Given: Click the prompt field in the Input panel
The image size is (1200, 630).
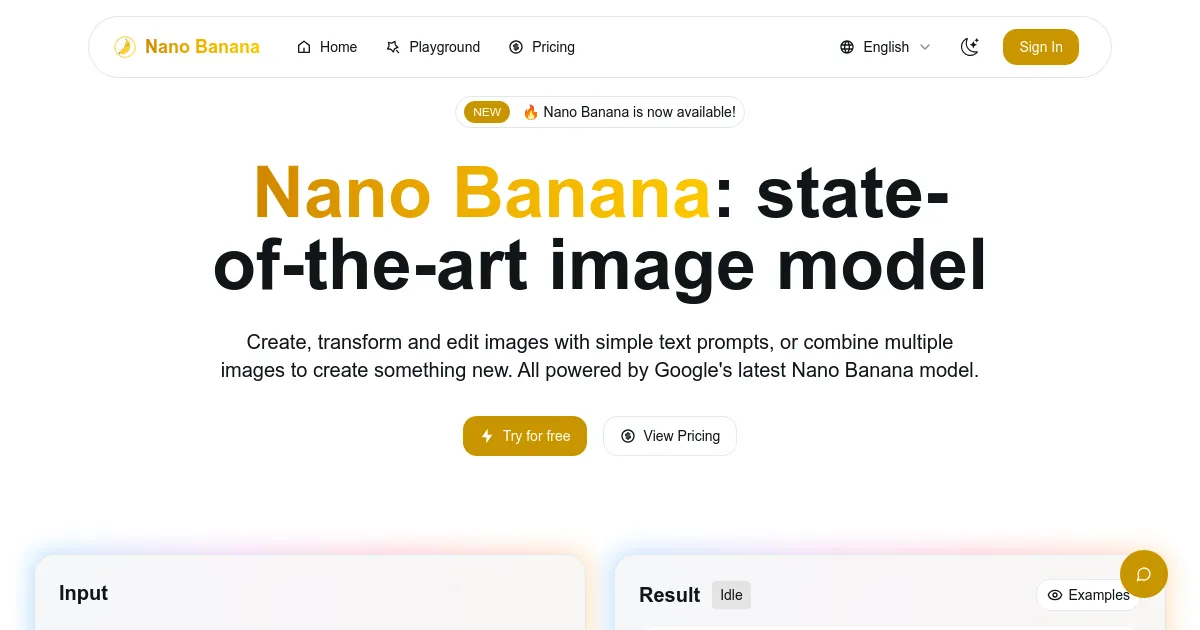Looking at the screenshot, I should point(310,627).
